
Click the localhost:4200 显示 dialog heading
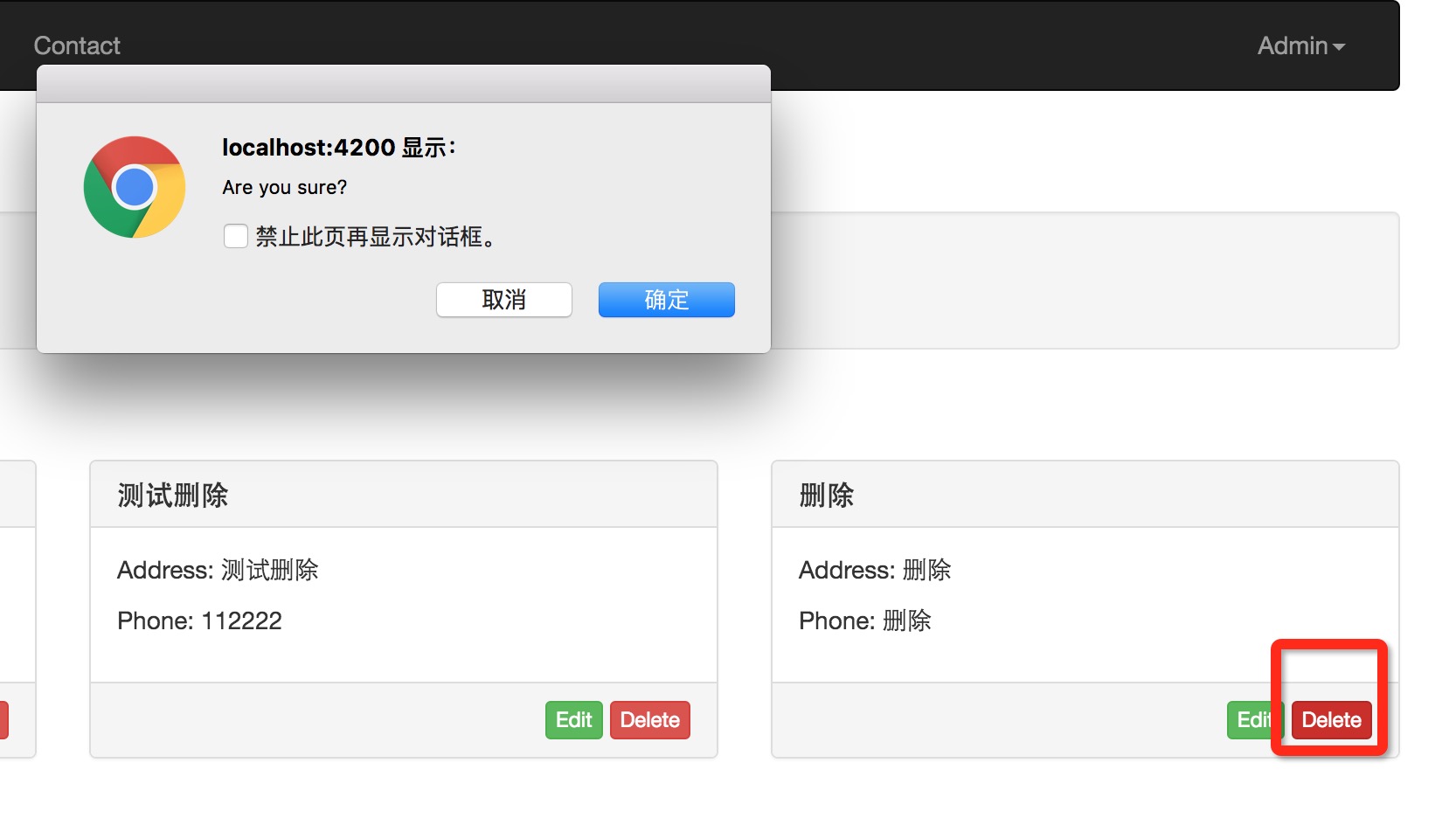tap(339, 147)
